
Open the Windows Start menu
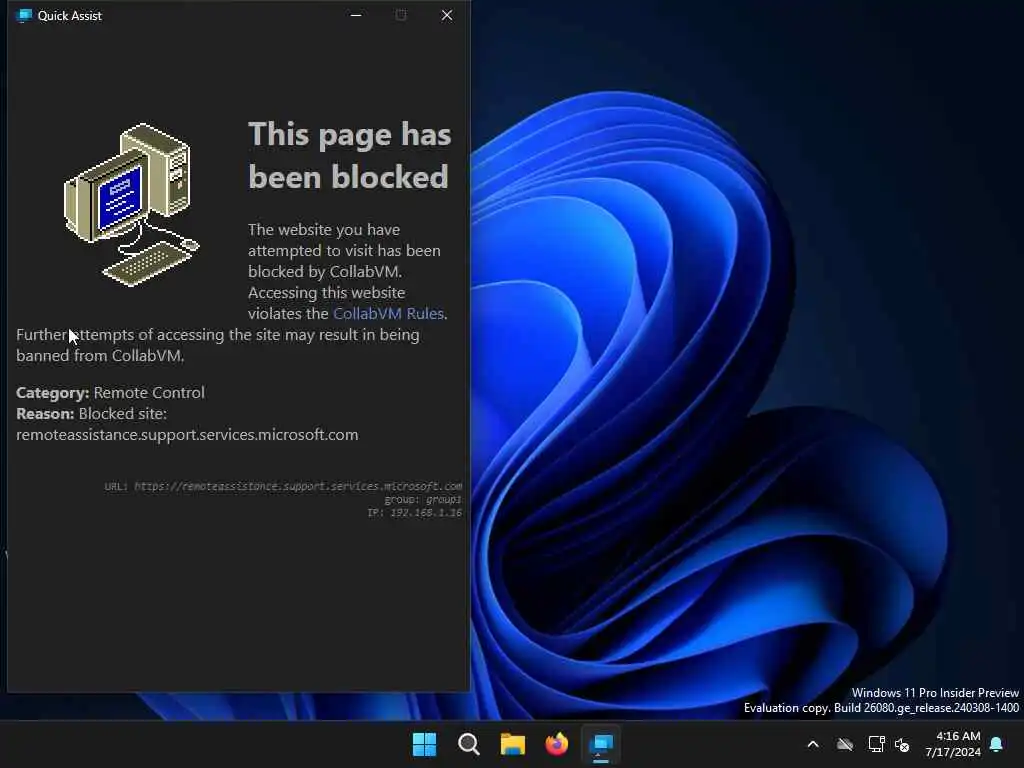point(424,744)
